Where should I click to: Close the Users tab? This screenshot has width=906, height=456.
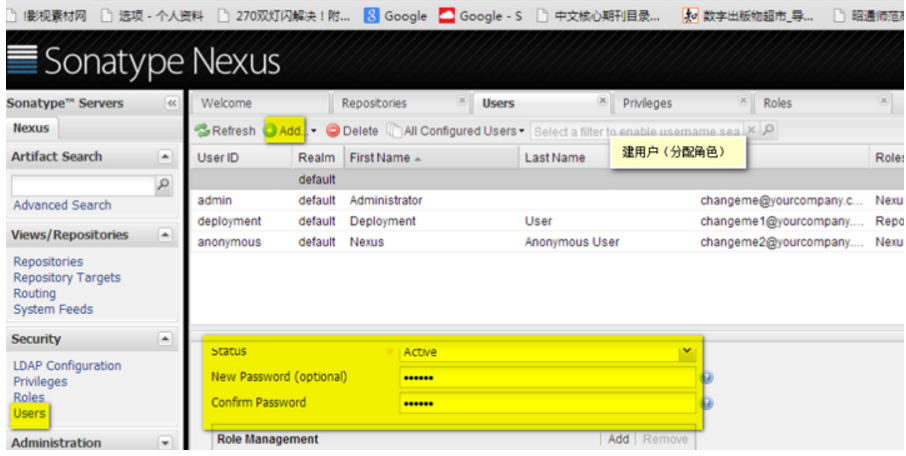(x=602, y=101)
